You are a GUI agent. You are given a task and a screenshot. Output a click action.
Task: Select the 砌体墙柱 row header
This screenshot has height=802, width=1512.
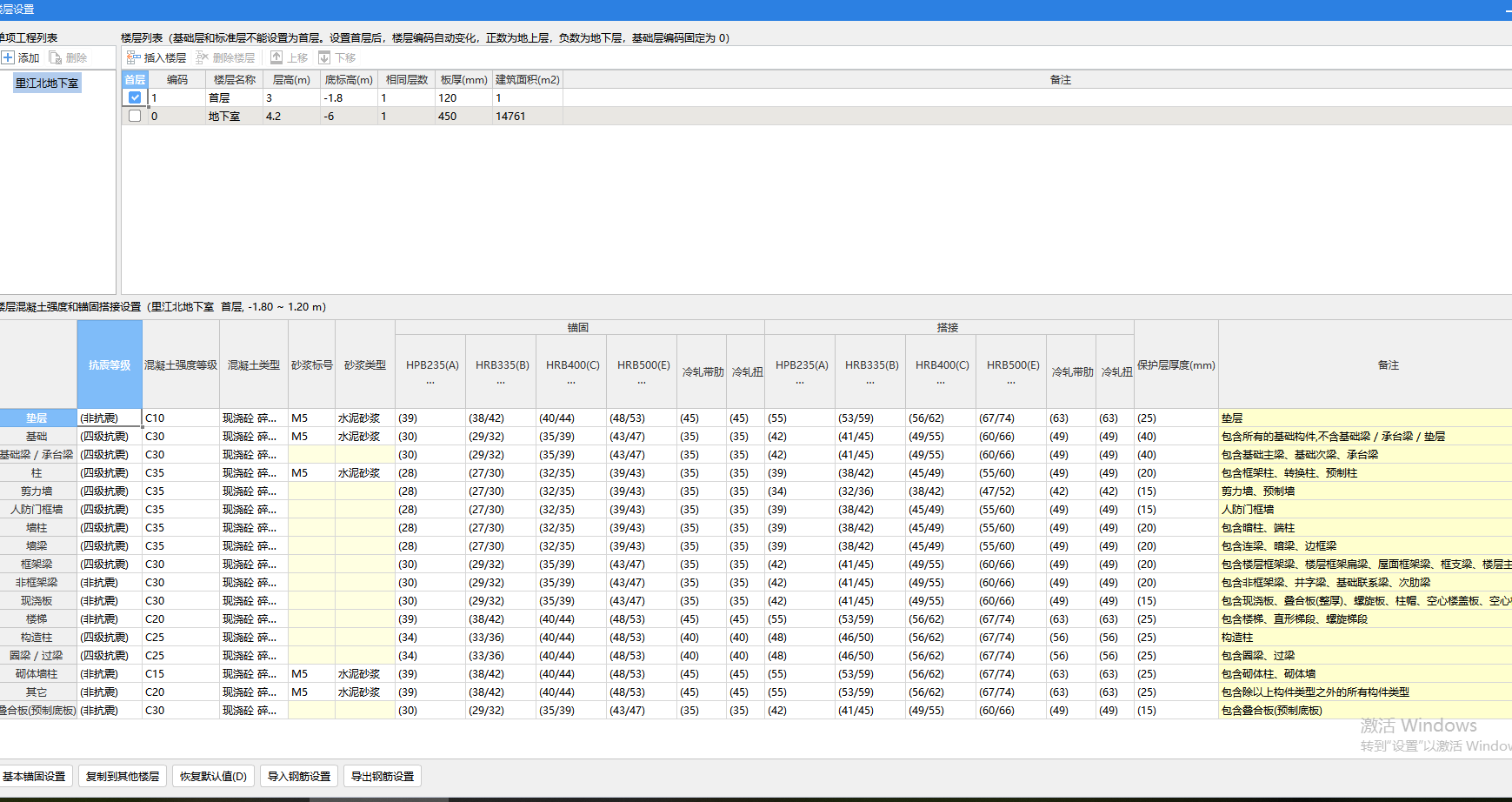37,674
